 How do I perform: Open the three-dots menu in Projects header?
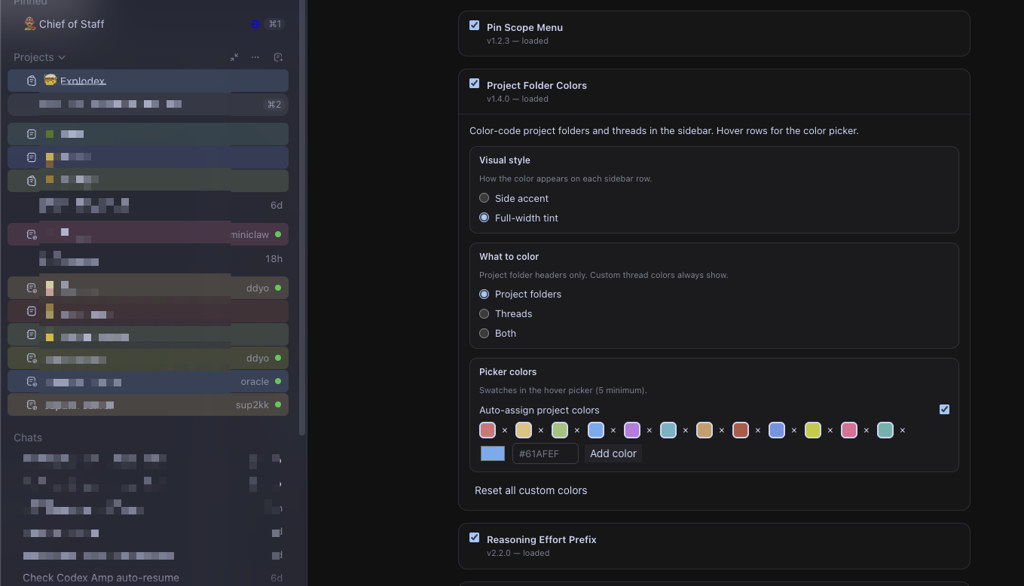click(x=255, y=57)
